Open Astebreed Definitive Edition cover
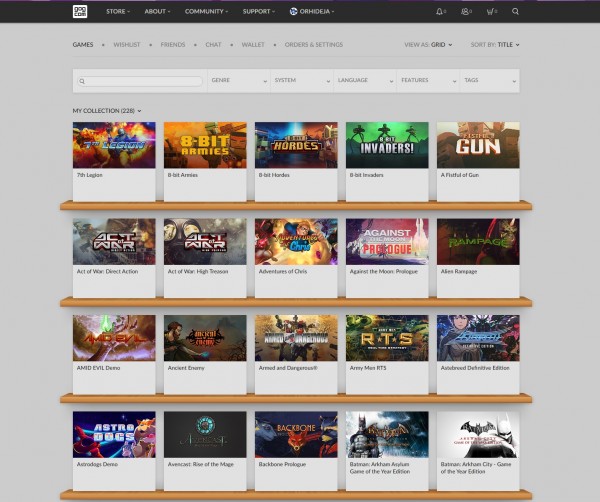The width and height of the screenshot is (600, 502). click(x=478, y=338)
